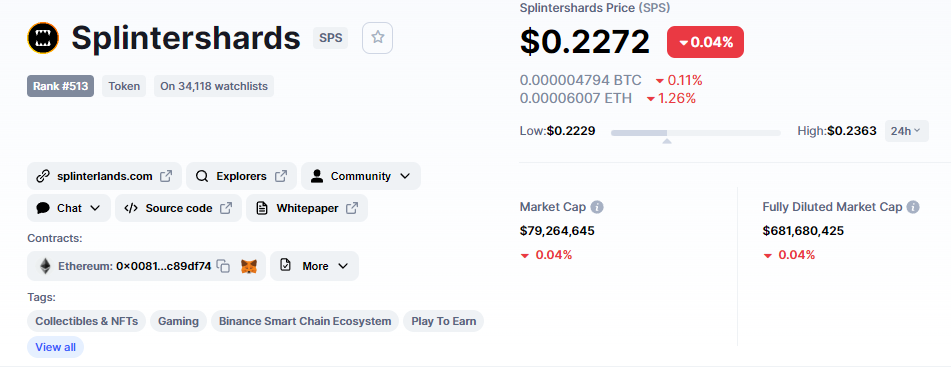This screenshot has height=369, width=951.
Task: Select the Collectibles & NFTs tag
Action: click(x=87, y=321)
